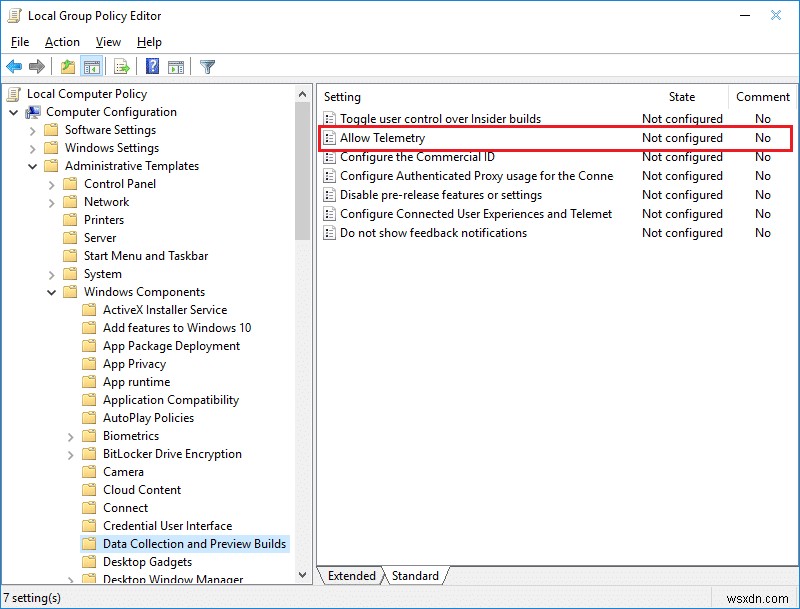Image resolution: width=800 pixels, height=609 pixels.
Task: Click the Up one level folder icon
Action: point(66,66)
